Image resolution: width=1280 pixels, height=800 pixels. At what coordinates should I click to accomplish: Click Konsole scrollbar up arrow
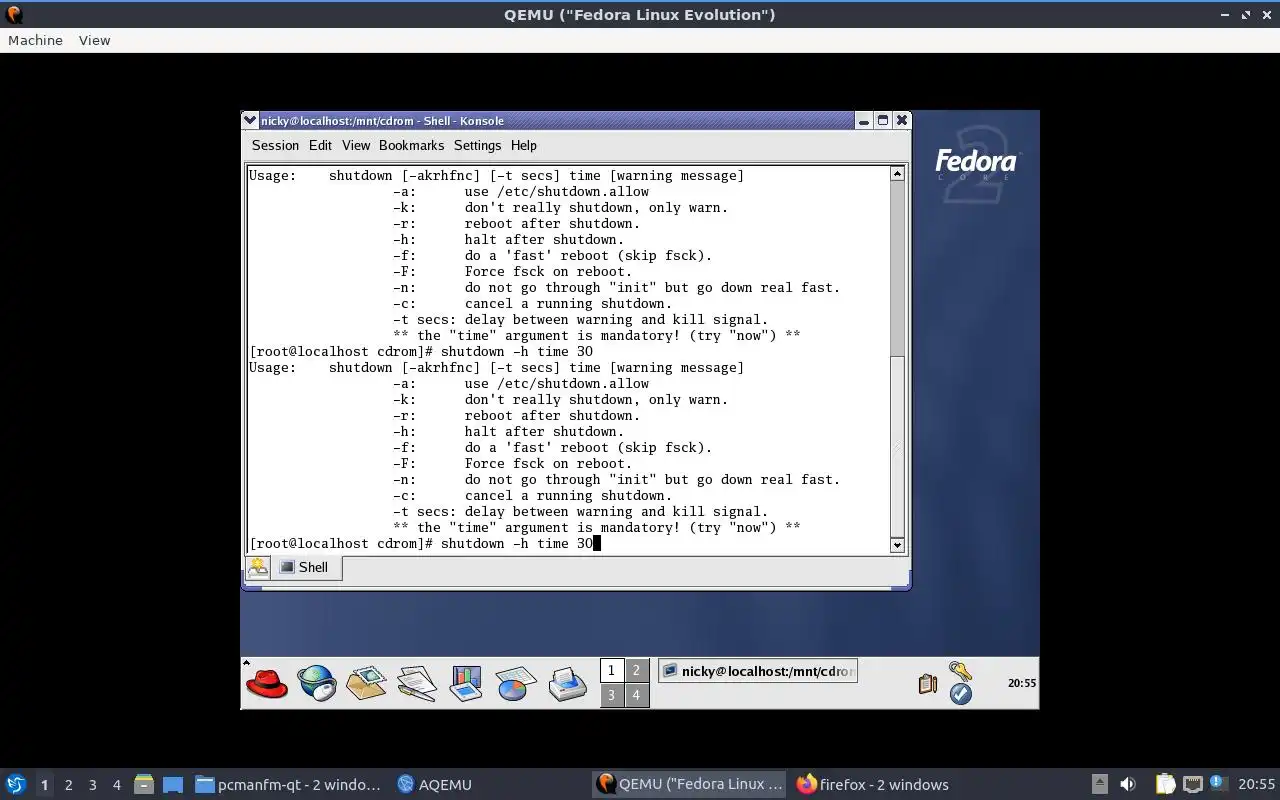tap(897, 174)
